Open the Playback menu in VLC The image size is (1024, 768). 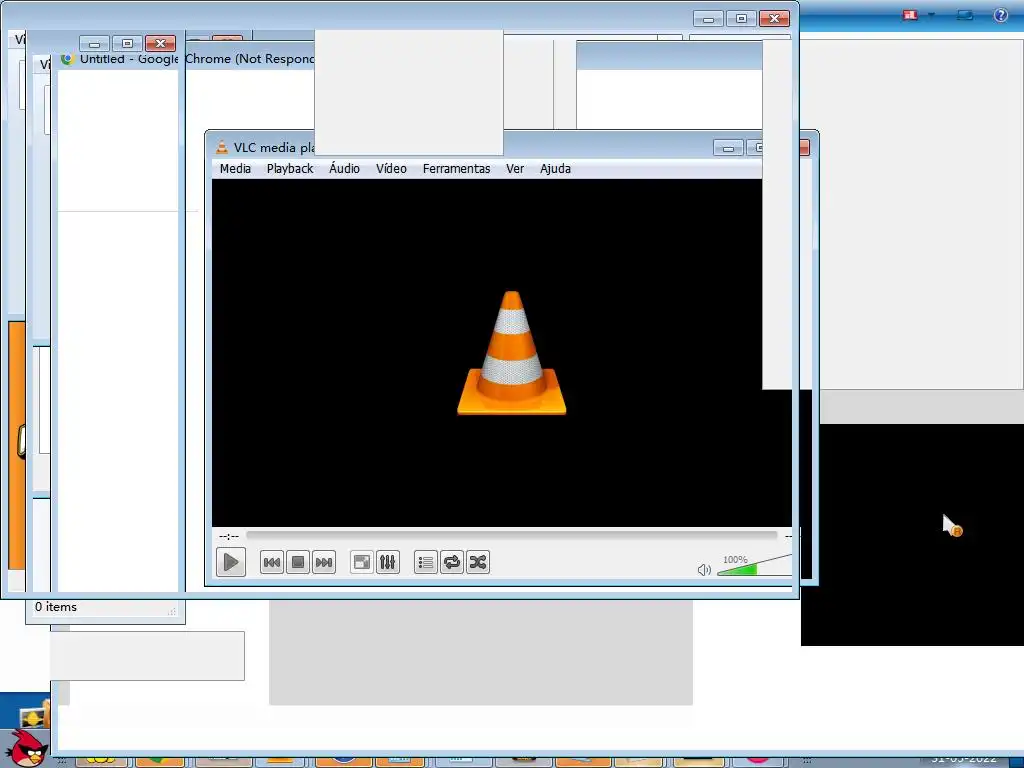click(x=290, y=168)
